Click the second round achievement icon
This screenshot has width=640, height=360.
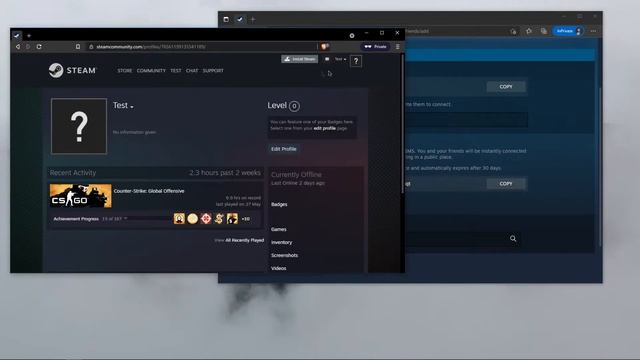193,219
